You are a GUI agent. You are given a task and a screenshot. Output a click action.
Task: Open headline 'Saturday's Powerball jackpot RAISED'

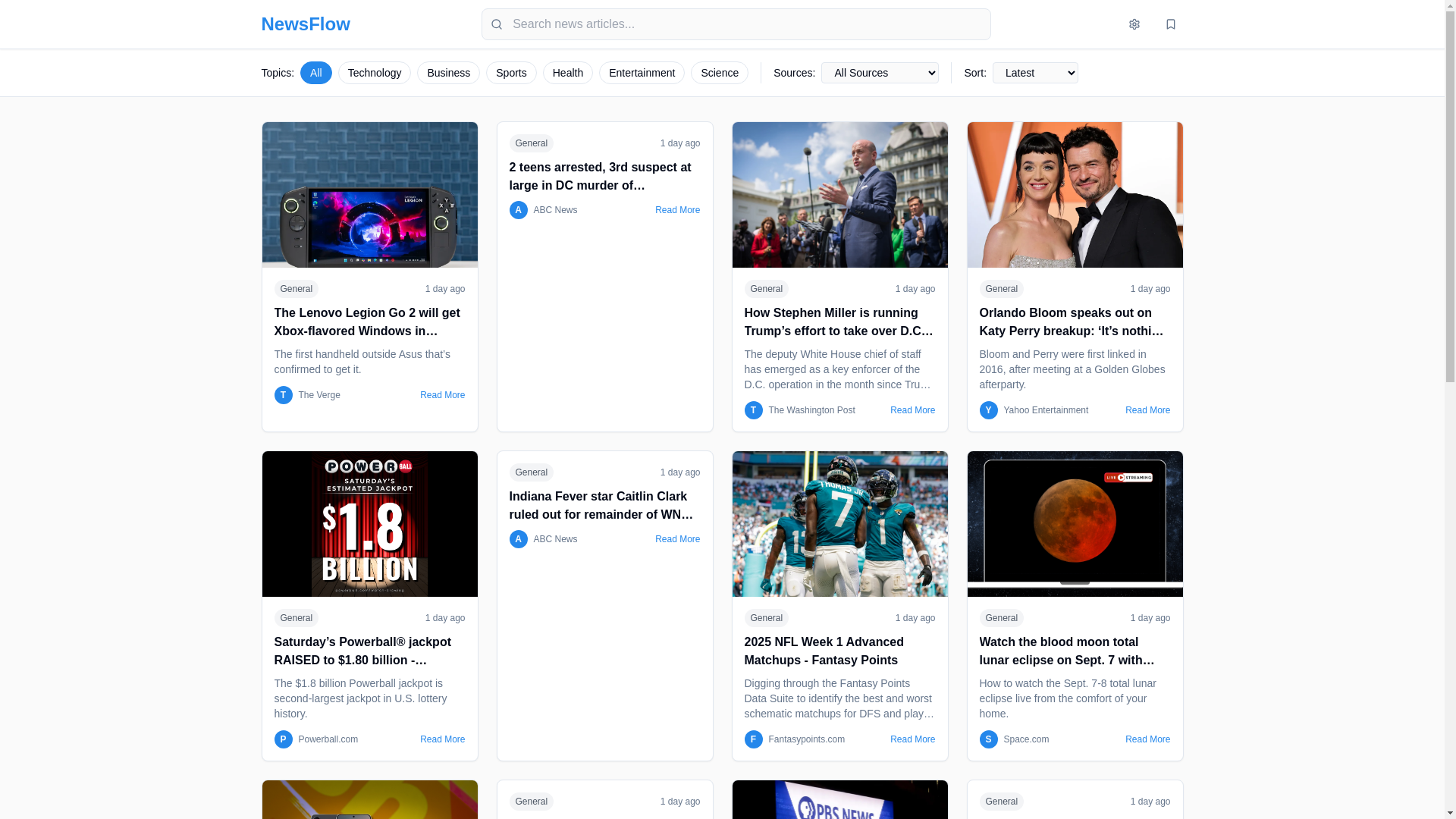click(370, 651)
